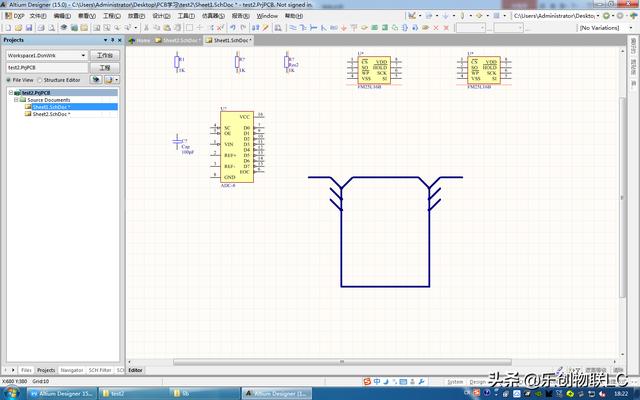Collapse the Source Documents folder

16,100
